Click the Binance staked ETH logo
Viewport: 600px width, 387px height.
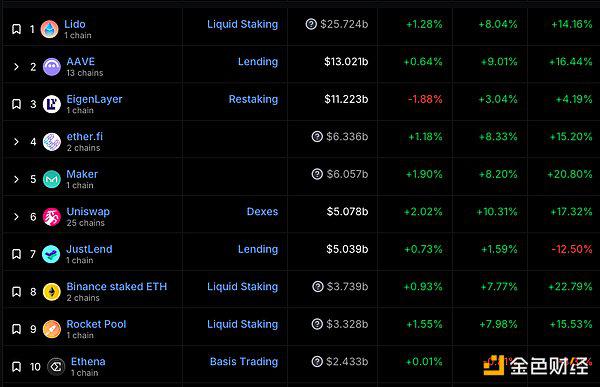pos(52,292)
